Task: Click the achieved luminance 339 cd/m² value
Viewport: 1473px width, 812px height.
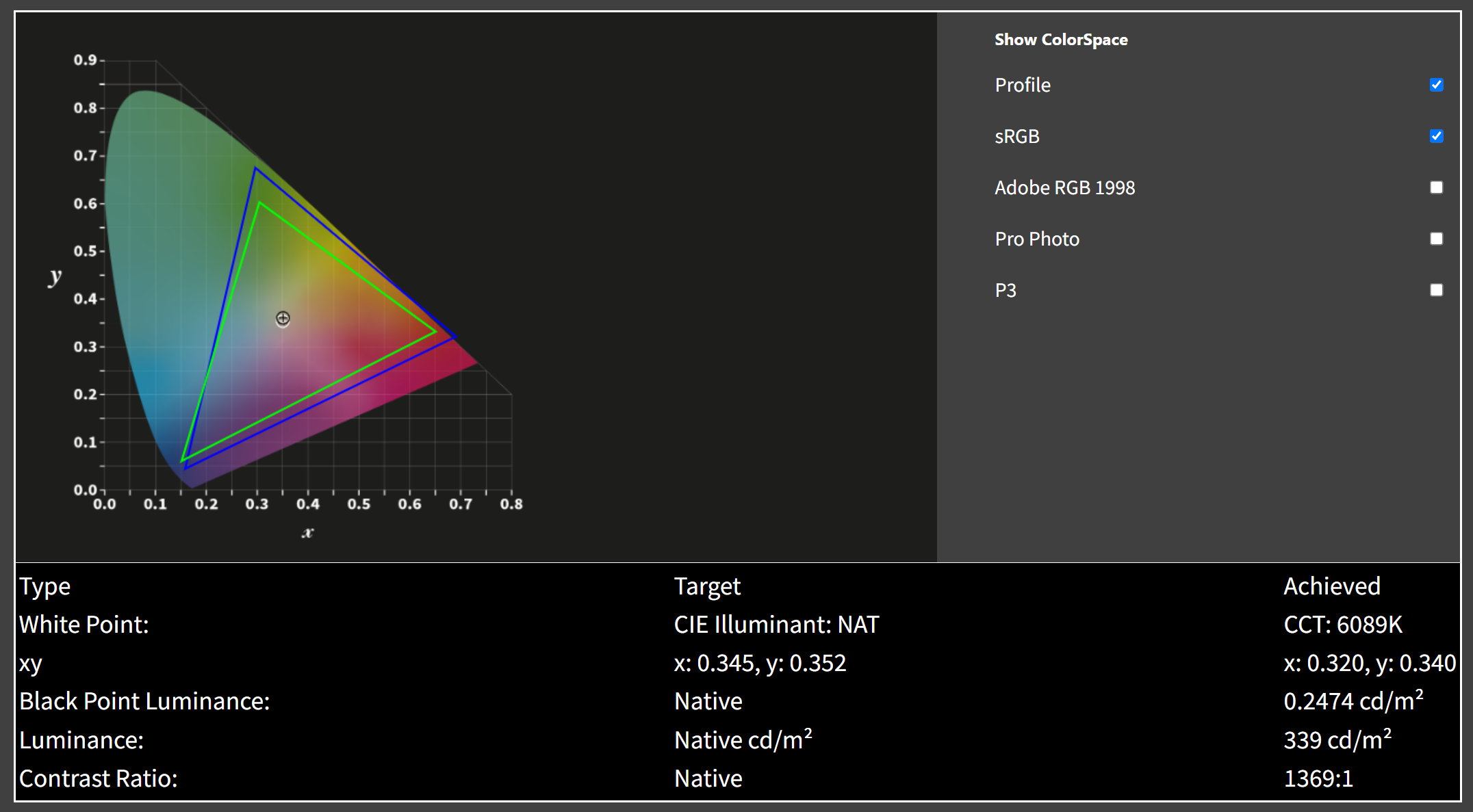Action: coord(1337,740)
